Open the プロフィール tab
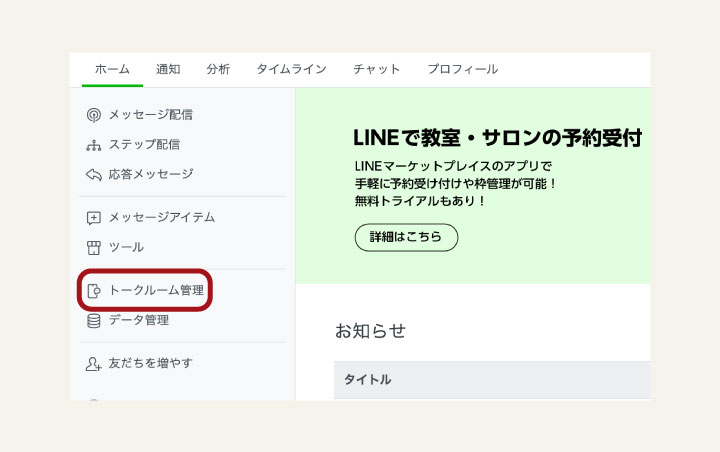The image size is (720, 452). 463,69
